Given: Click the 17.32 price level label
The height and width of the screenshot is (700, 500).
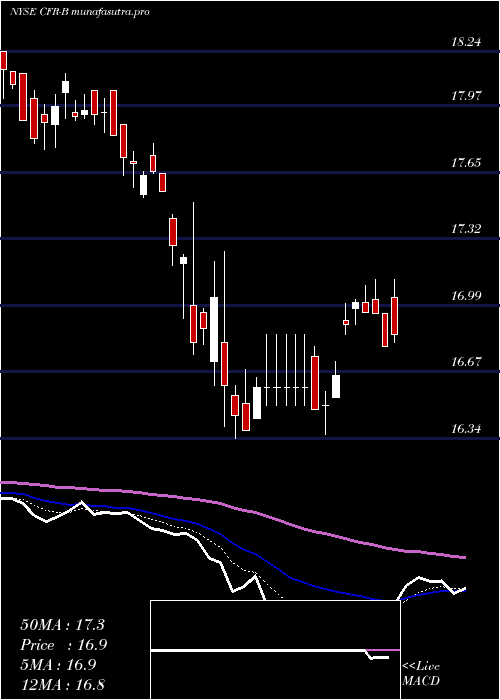Looking at the screenshot, I should 466,229.
